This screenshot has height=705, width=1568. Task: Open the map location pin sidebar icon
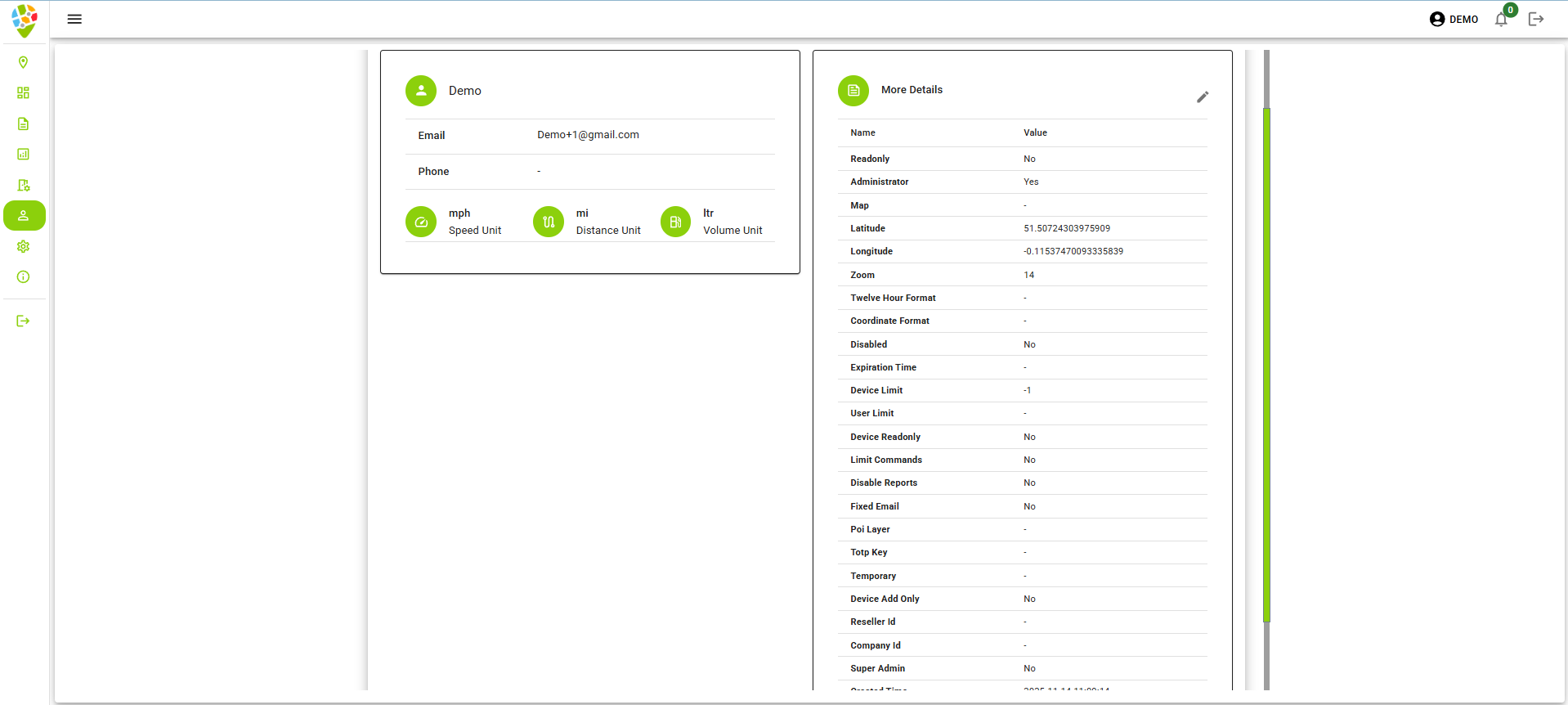pyautogui.click(x=23, y=62)
